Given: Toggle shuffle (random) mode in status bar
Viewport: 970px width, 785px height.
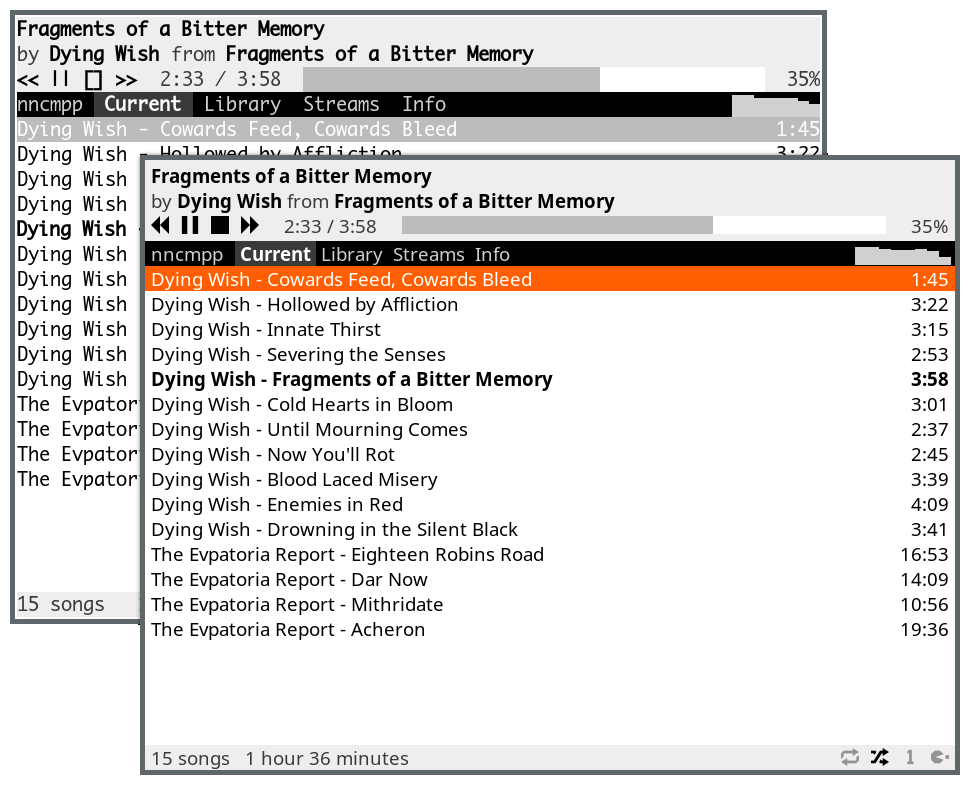Looking at the screenshot, I should click(879, 757).
